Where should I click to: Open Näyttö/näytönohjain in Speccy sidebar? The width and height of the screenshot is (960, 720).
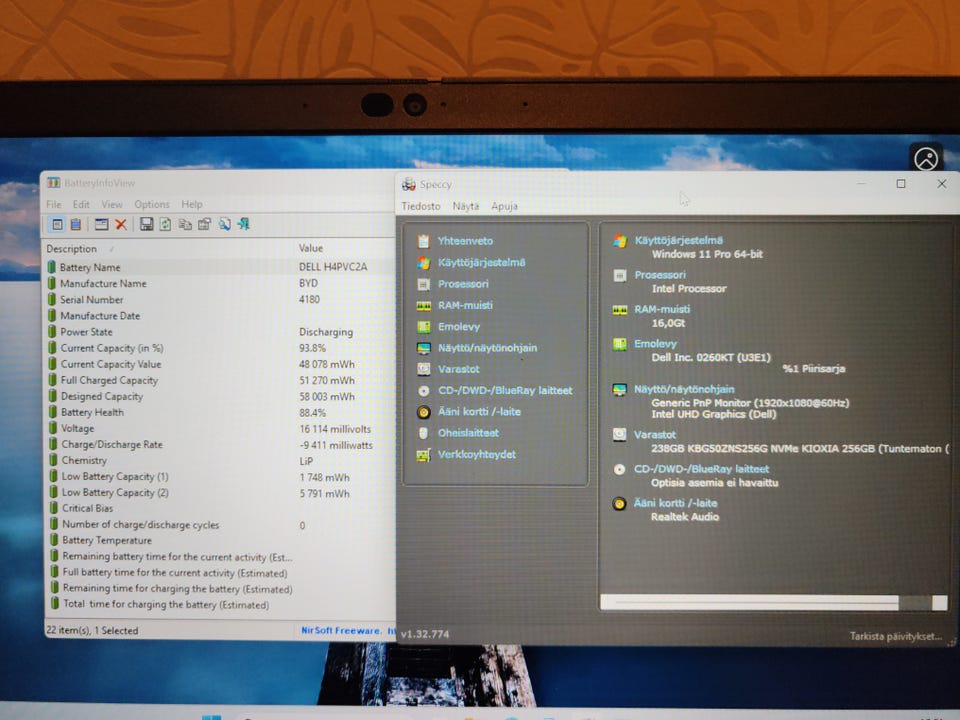point(487,348)
